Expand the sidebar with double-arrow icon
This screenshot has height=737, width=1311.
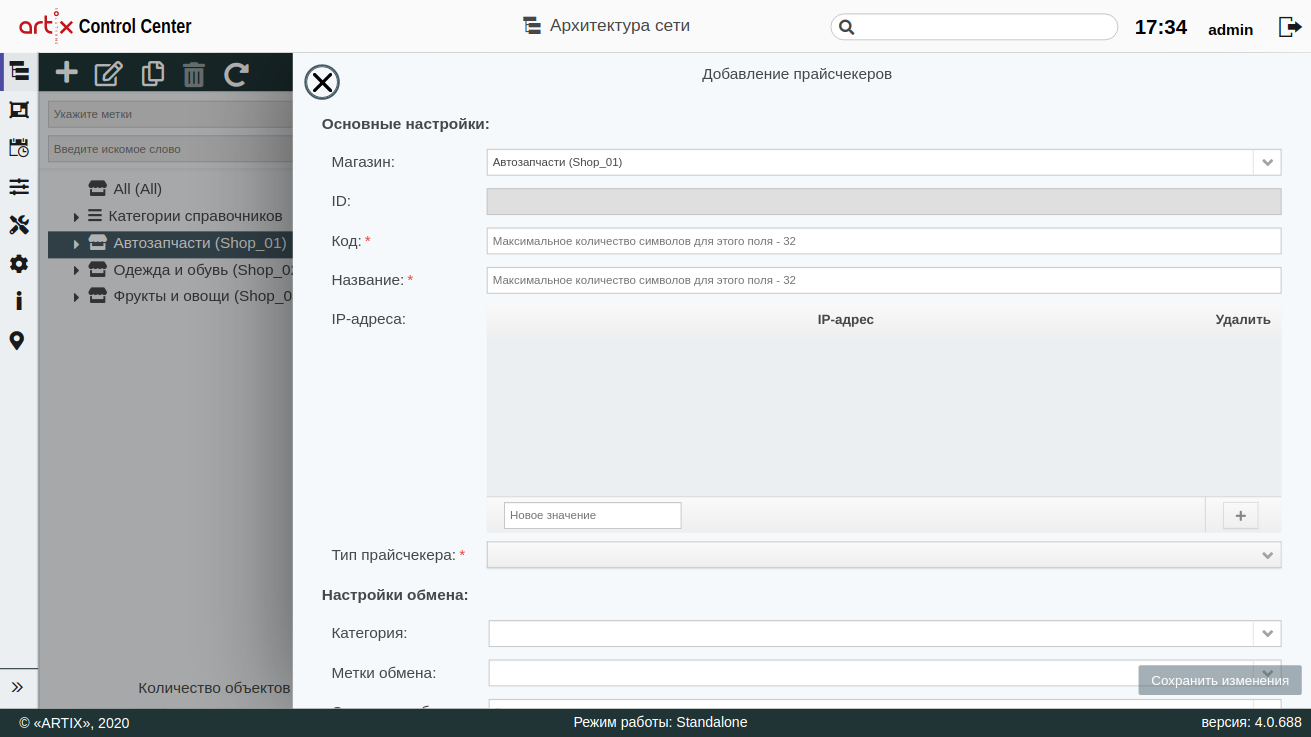[17, 687]
